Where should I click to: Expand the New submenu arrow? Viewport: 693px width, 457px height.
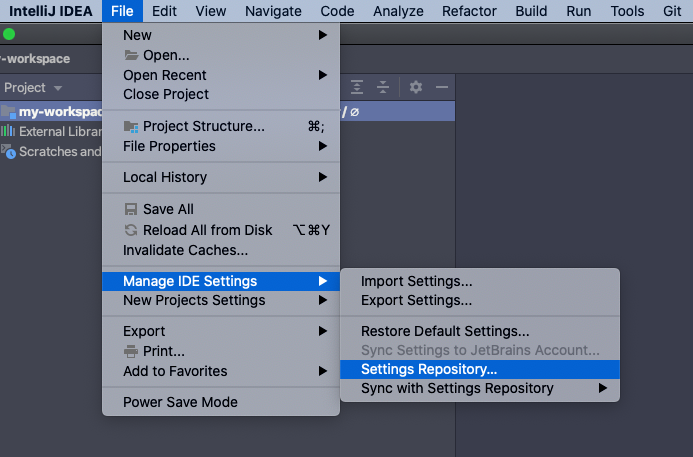pyautogui.click(x=323, y=35)
